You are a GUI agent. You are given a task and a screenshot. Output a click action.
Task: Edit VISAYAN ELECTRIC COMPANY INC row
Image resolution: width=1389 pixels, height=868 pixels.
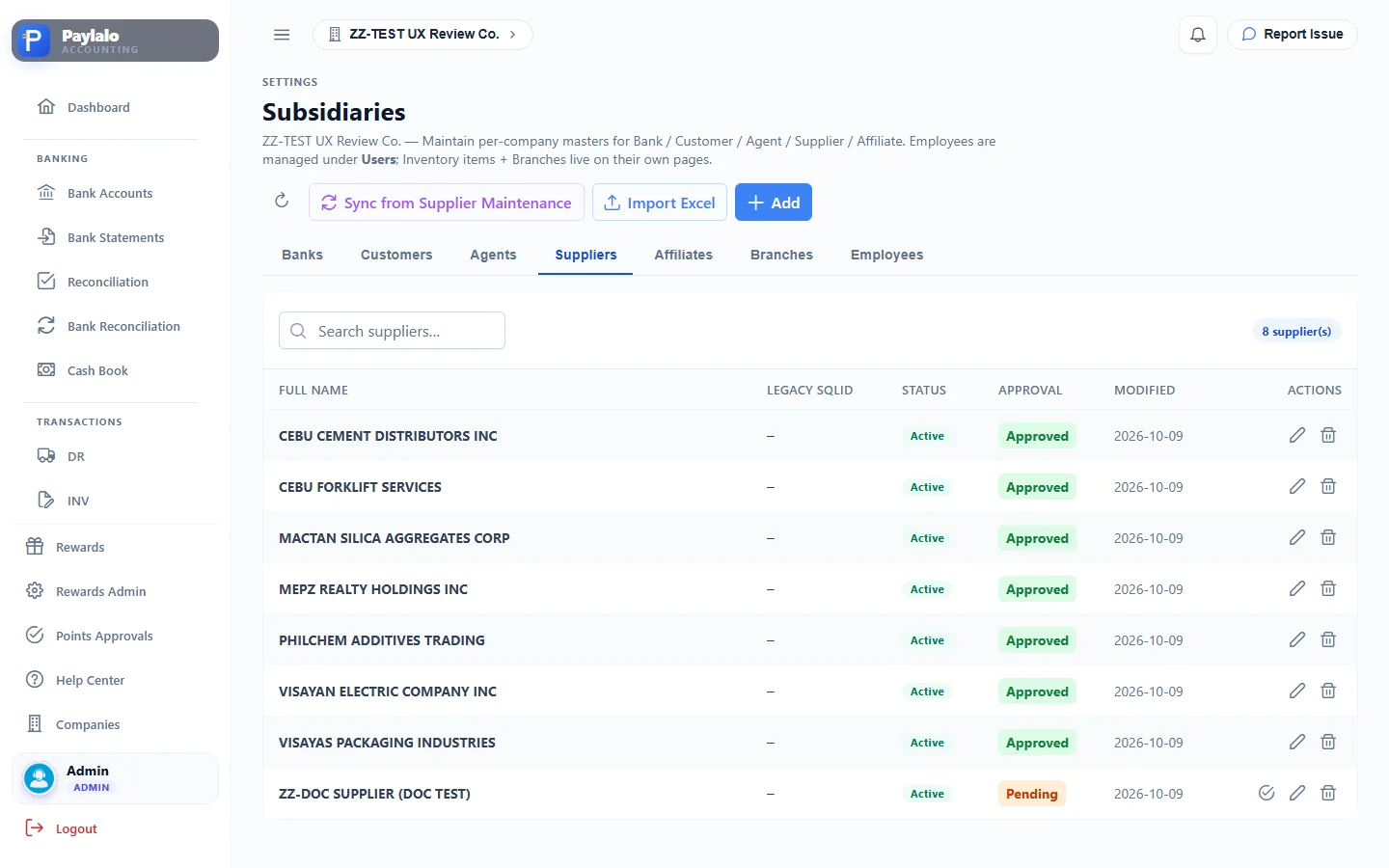click(x=1297, y=692)
